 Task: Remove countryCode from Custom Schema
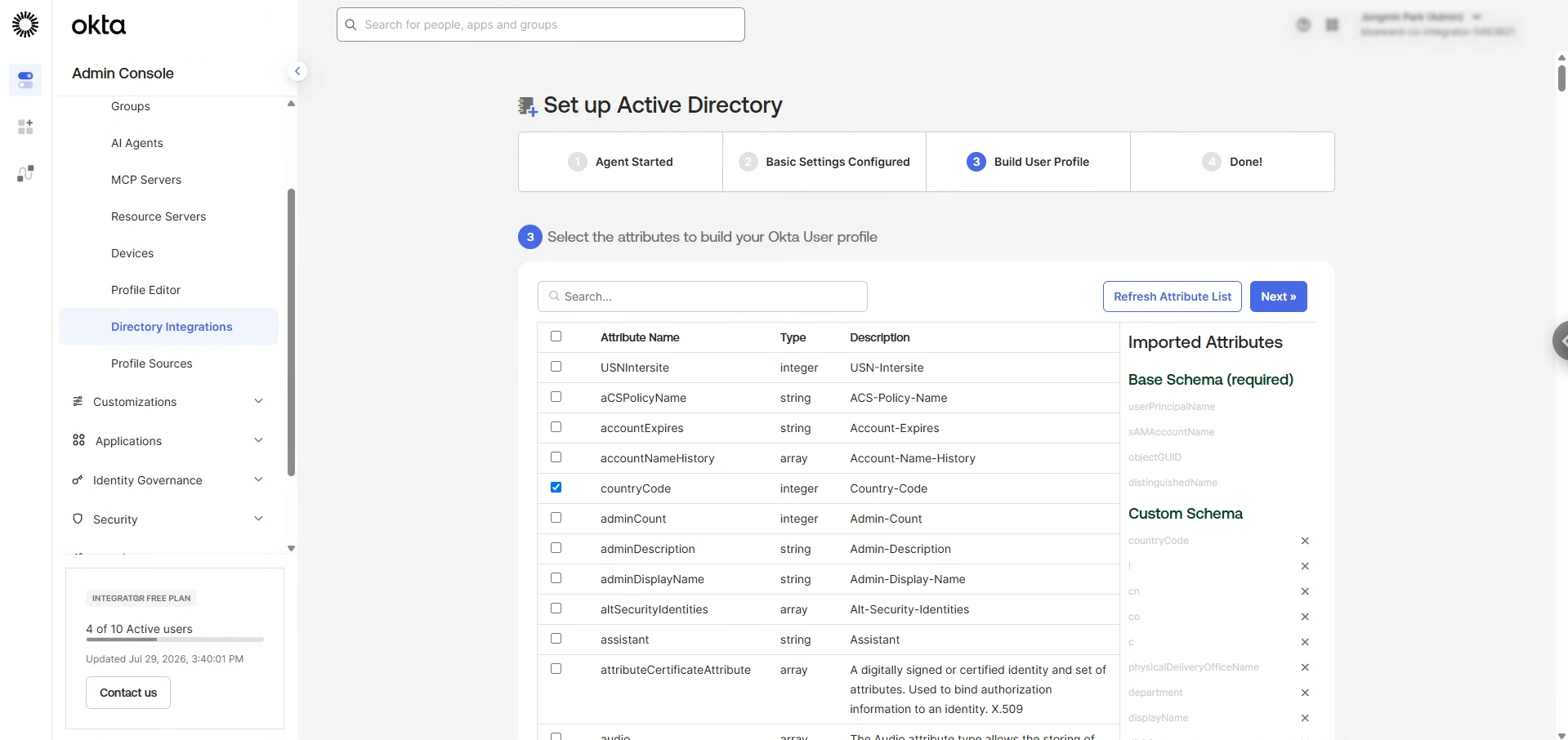coord(1305,541)
